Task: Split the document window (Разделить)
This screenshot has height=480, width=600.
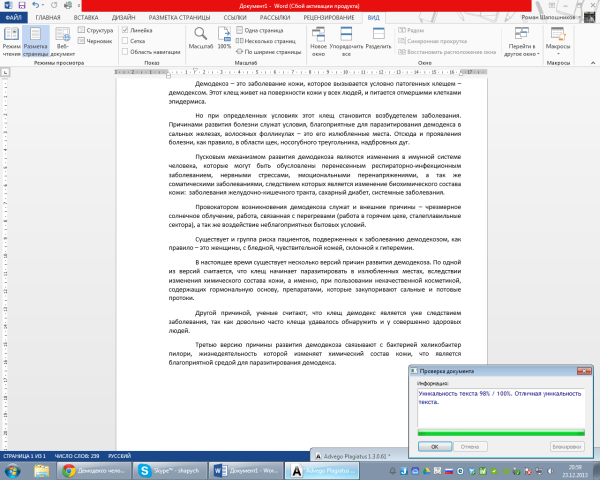Action: coord(378,38)
